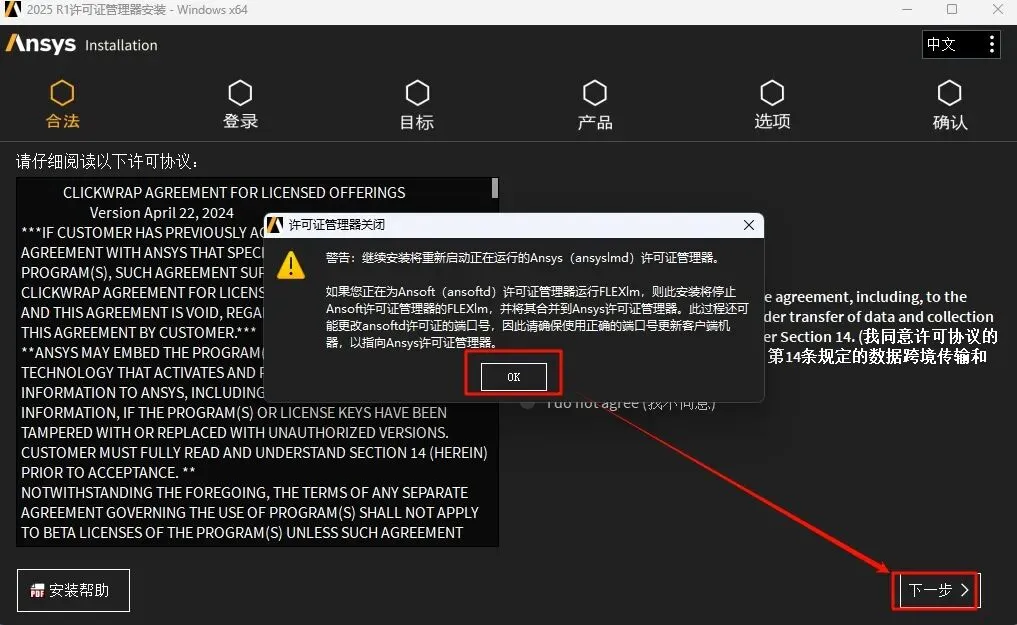The image size is (1017, 625).
Task: Select the 目标 step hexagon icon
Action: click(417, 93)
